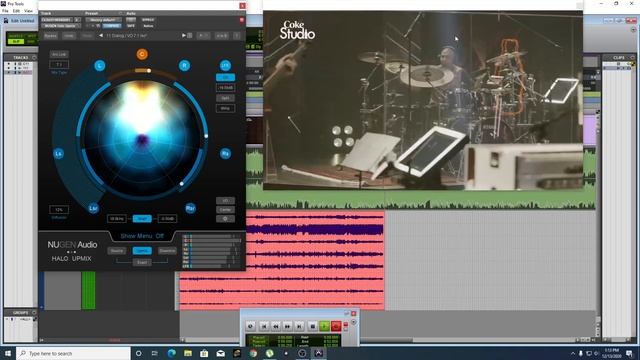Click the Exact button below Upmix
This screenshot has height=360, width=640.
click(142, 262)
